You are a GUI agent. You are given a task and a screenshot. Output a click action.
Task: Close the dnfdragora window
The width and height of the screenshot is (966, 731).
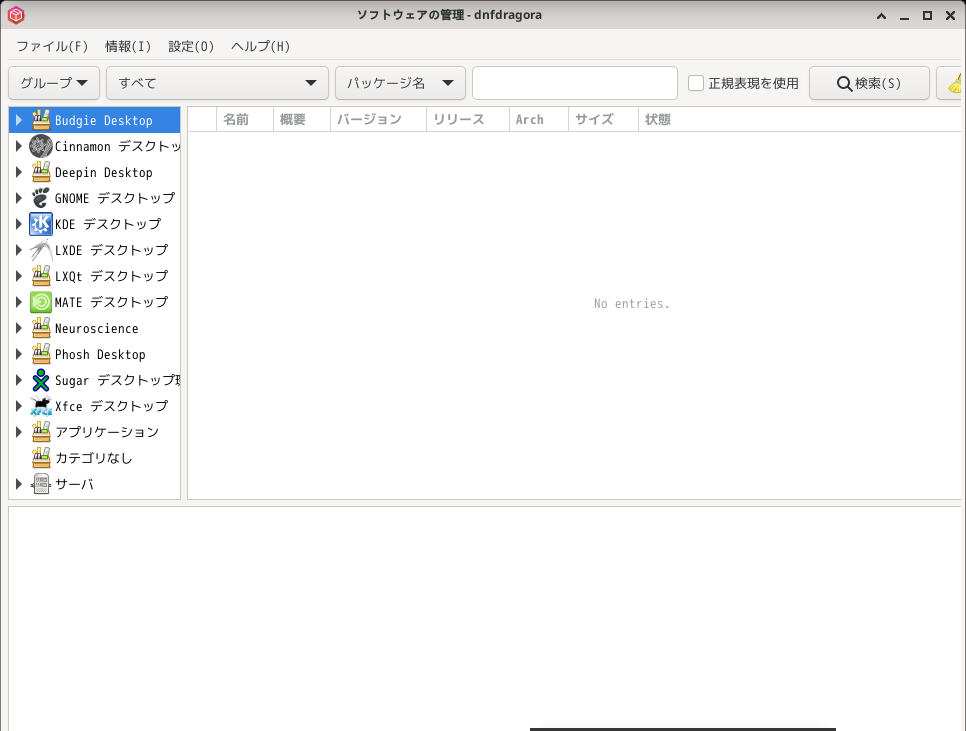(951, 15)
